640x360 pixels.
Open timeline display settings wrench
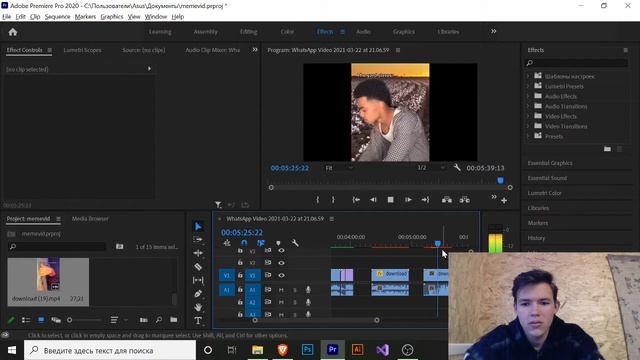[x=295, y=243]
